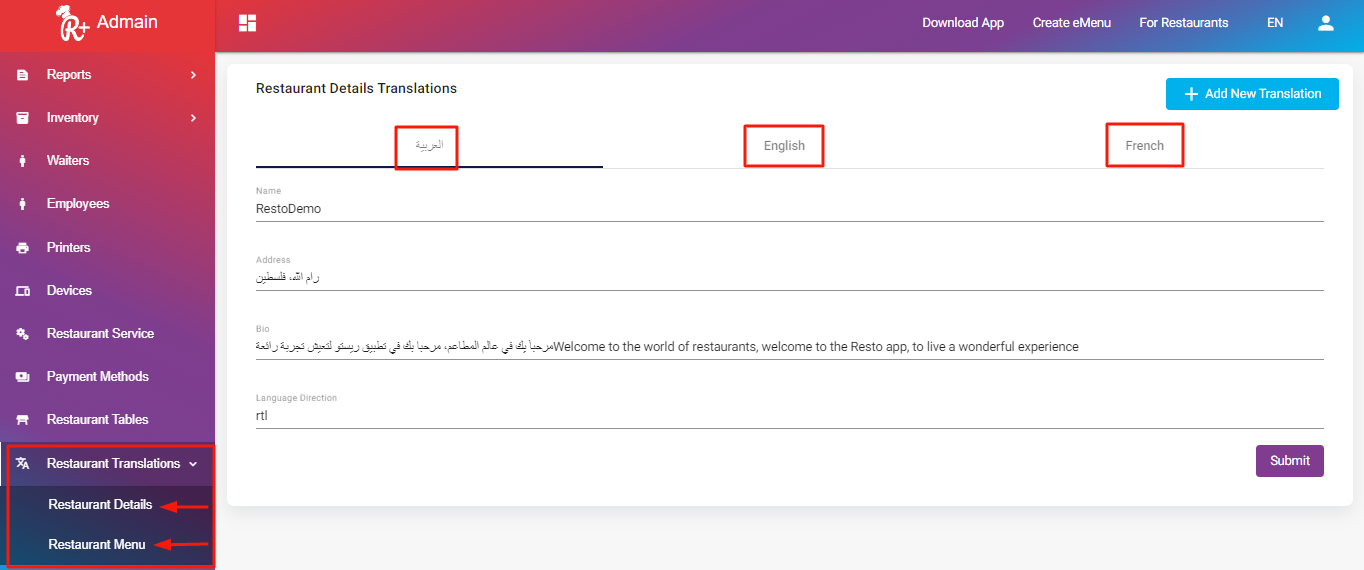Click into the Name input field
Image resolution: width=1364 pixels, height=570 pixels.
click(789, 209)
